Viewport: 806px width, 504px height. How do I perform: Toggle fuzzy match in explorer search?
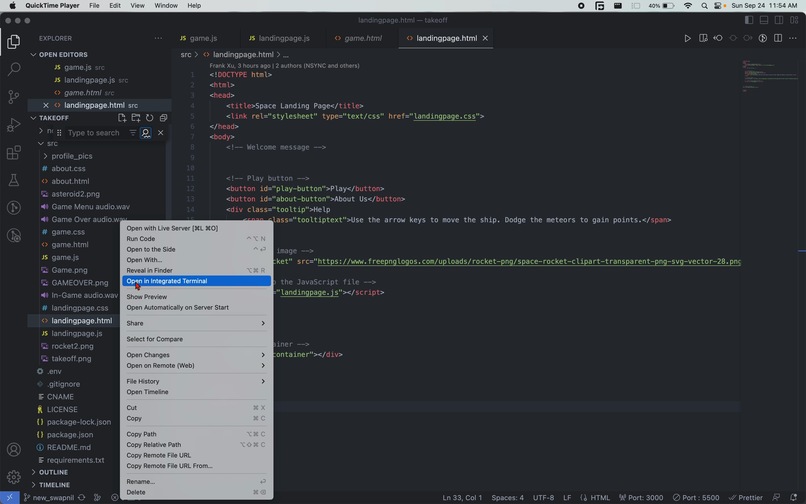tap(146, 133)
